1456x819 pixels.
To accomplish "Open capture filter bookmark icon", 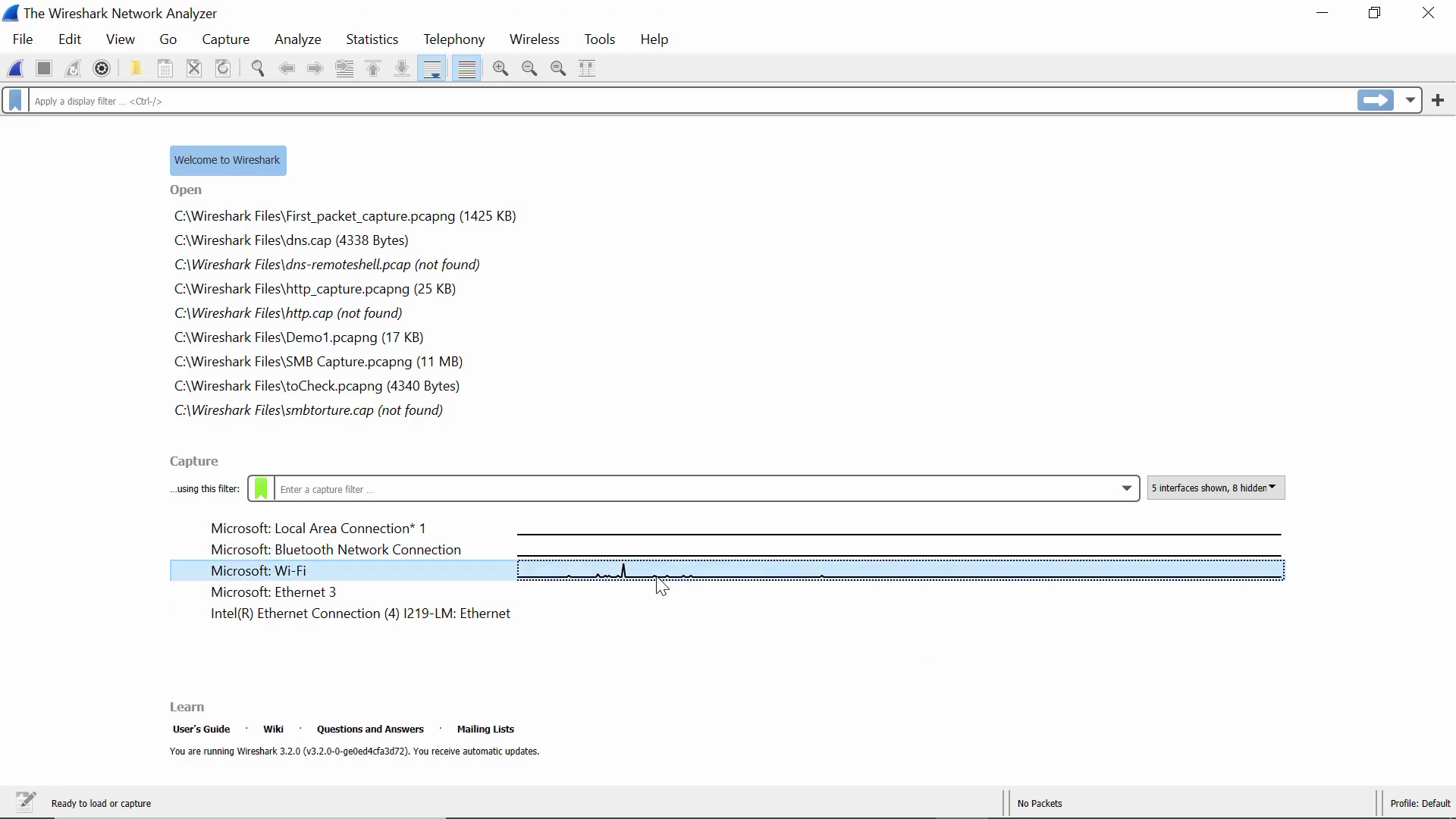I will point(261,488).
